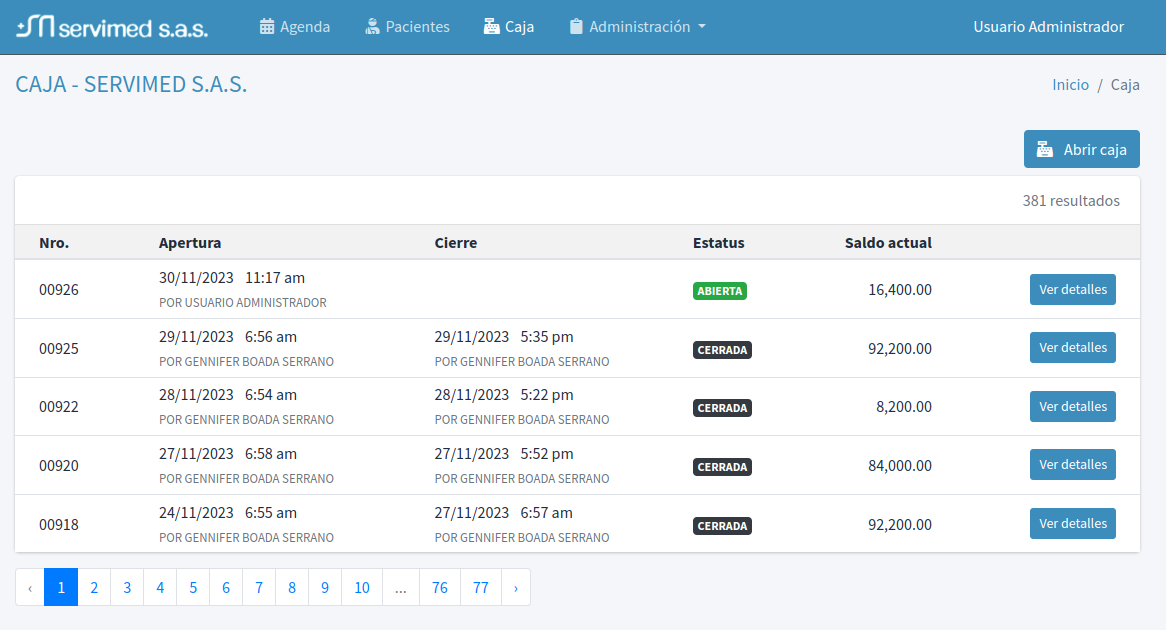Click the Servimed s.a.s. logo
Viewport: 1166px width, 630px height.
[112, 27]
